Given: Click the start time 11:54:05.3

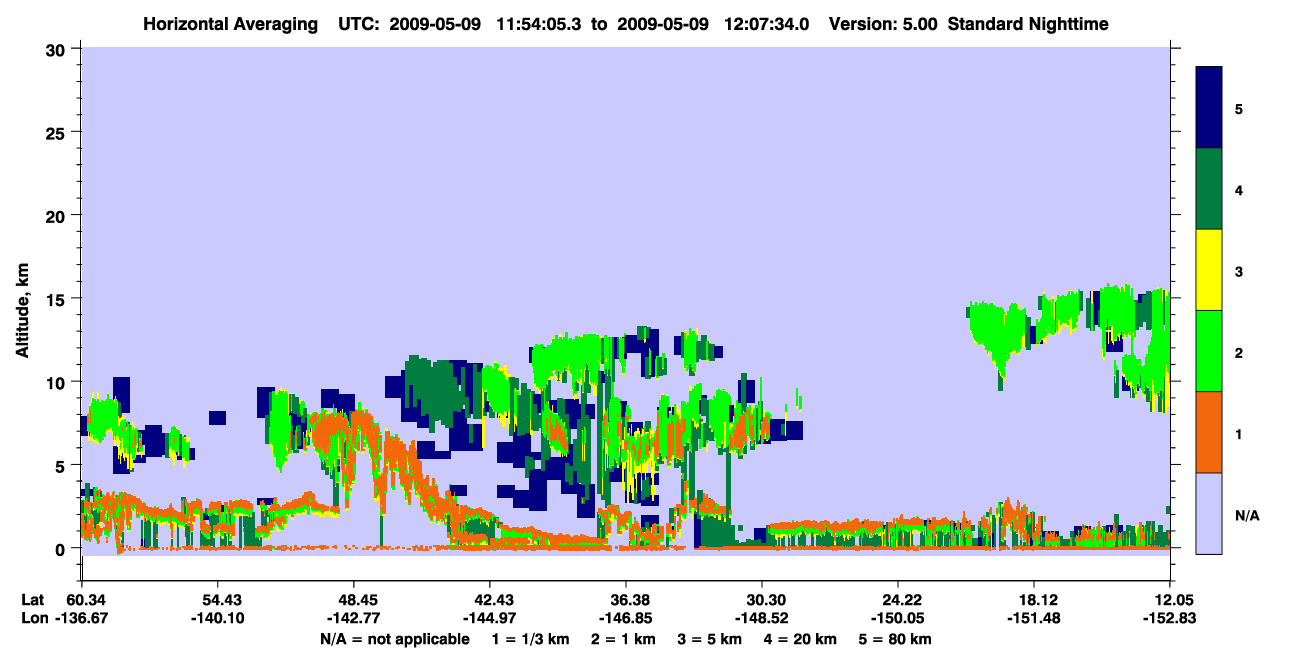Looking at the screenshot, I should 541,23.
